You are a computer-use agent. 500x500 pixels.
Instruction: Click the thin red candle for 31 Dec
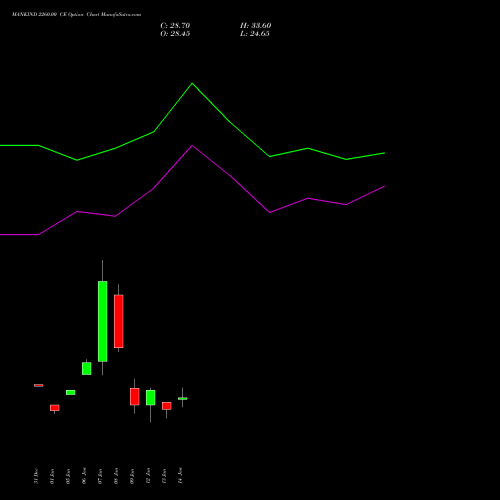point(39,386)
